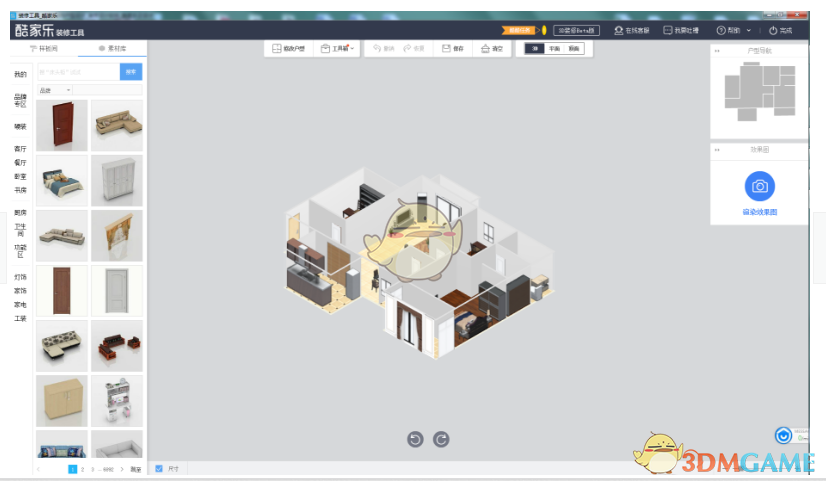The width and height of the screenshot is (826, 481).
Task: Rotate the 3D view clockwise
Action: pos(441,439)
